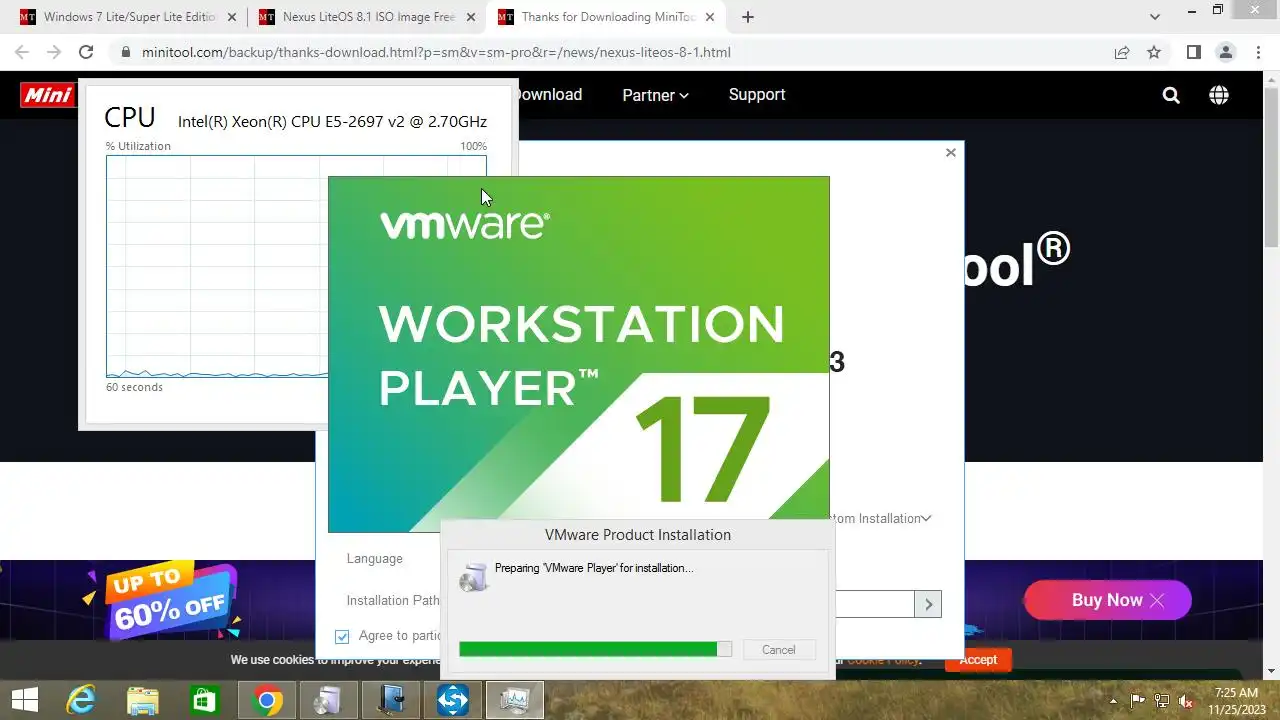Click the CPU utilization graph
Image resolution: width=1280 pixels, height=720 pixels.
(x=217, y=266)
